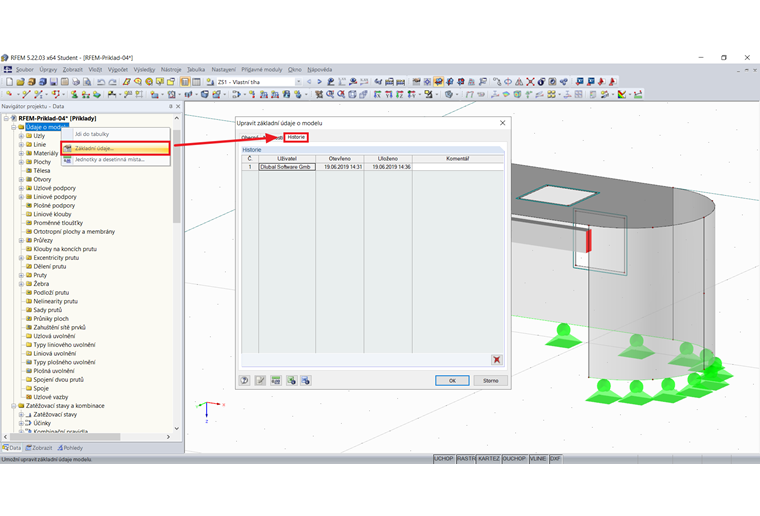Click the fifth bottom icon in dialog
This screenshot has height=516, width=760.
[305, 380]
